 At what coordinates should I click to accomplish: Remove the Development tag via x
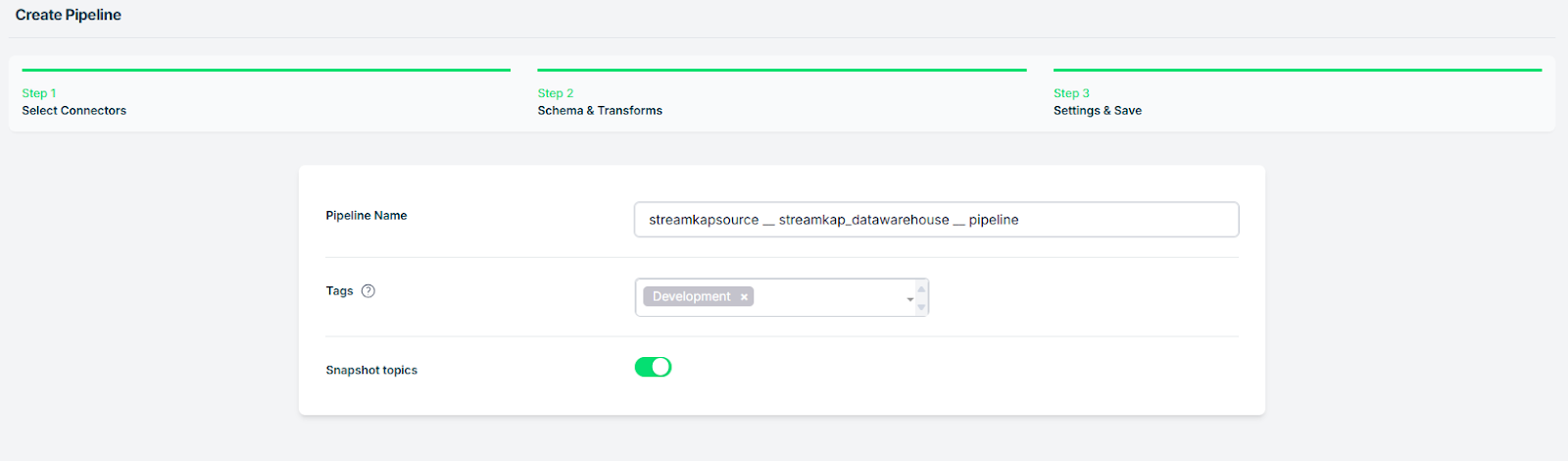tap(744, 297)
